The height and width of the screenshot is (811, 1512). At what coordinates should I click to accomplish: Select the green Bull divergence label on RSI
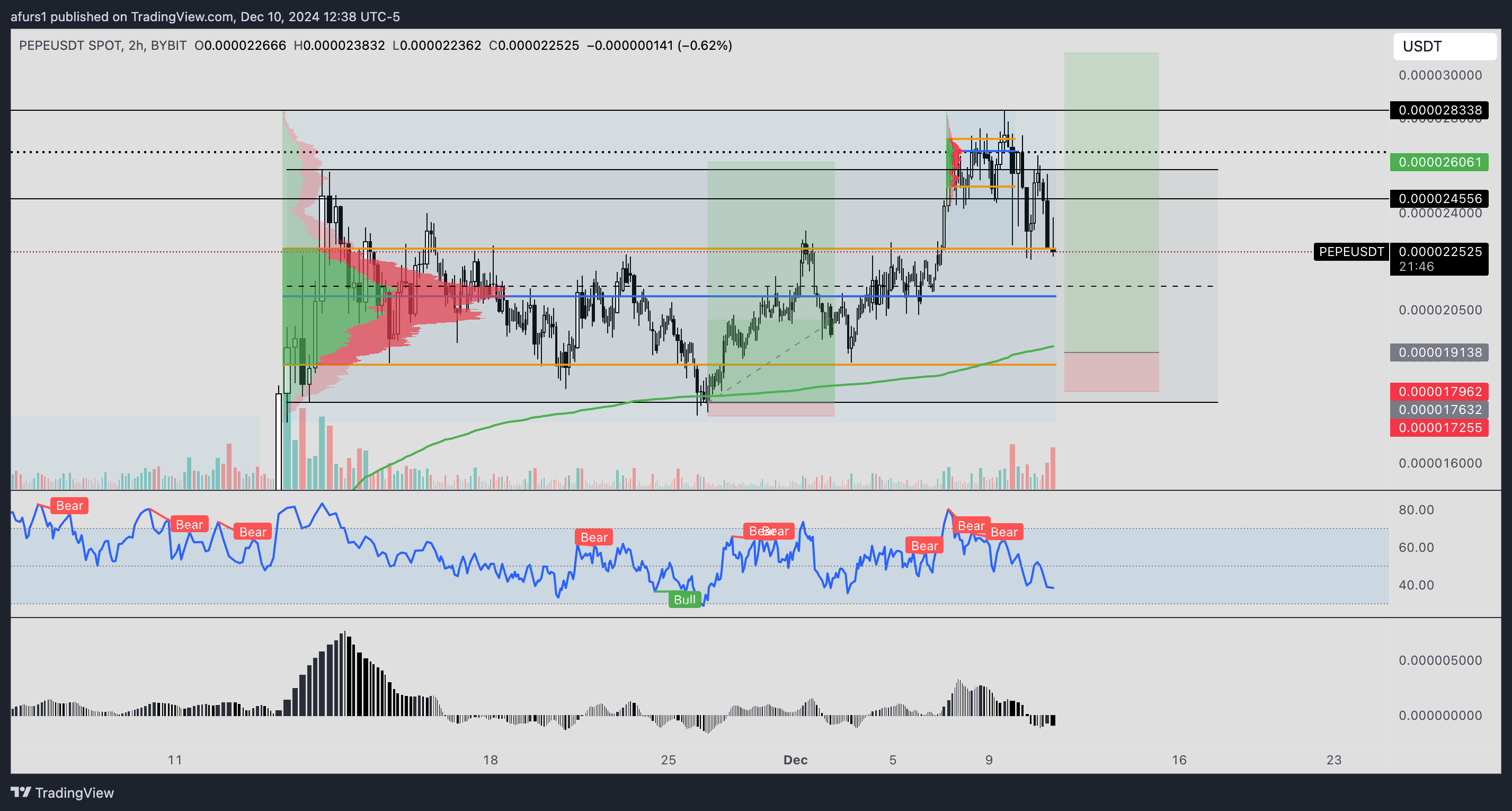684,600
